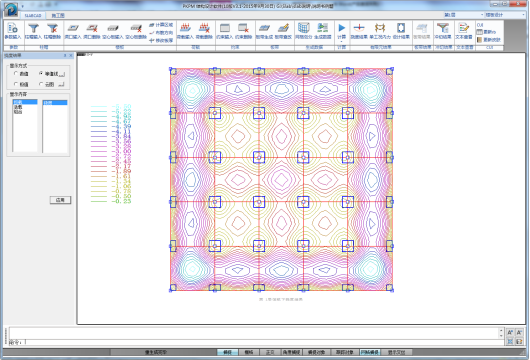Open the 文本查看 text viewer icon
The image size is (530, 360).
(464, 31)
